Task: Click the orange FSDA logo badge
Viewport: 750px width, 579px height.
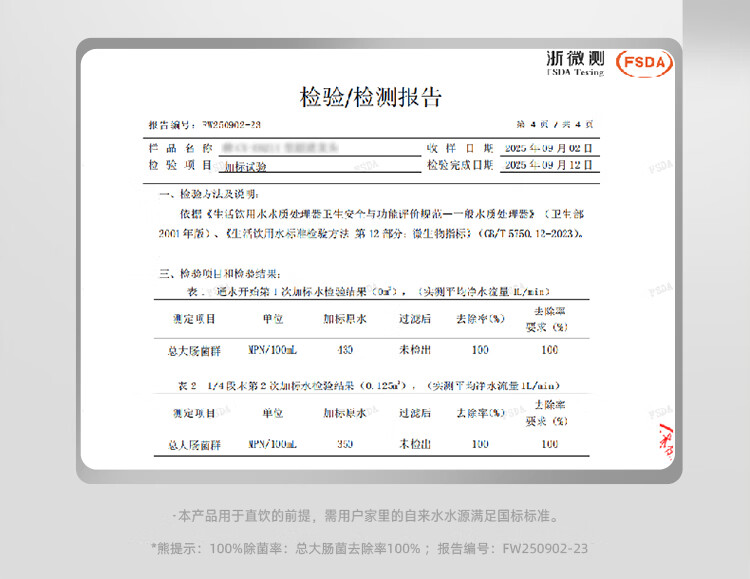Action: pos(646,62)
